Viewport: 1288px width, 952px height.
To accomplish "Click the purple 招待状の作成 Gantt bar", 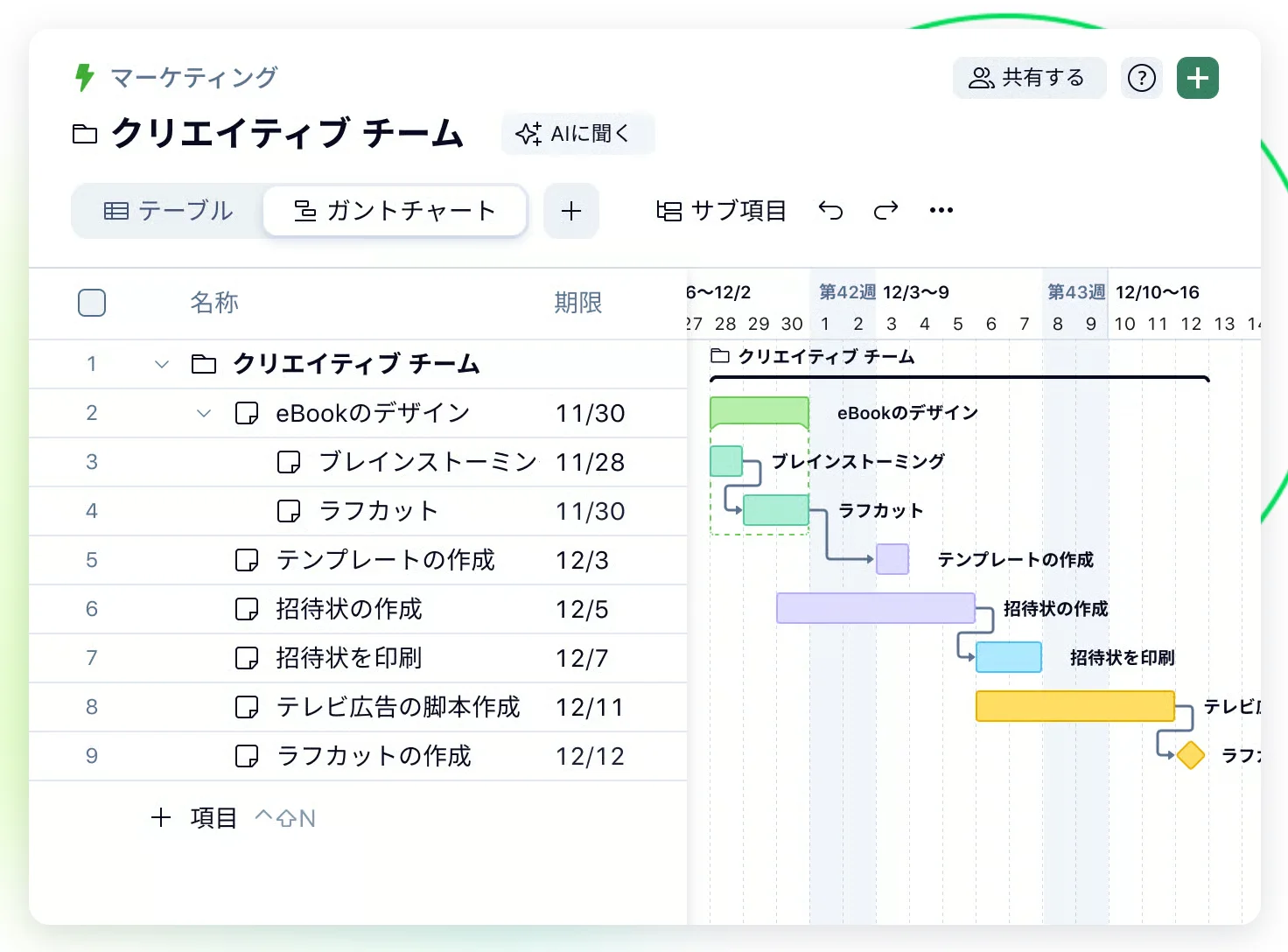I will point(876,608).
